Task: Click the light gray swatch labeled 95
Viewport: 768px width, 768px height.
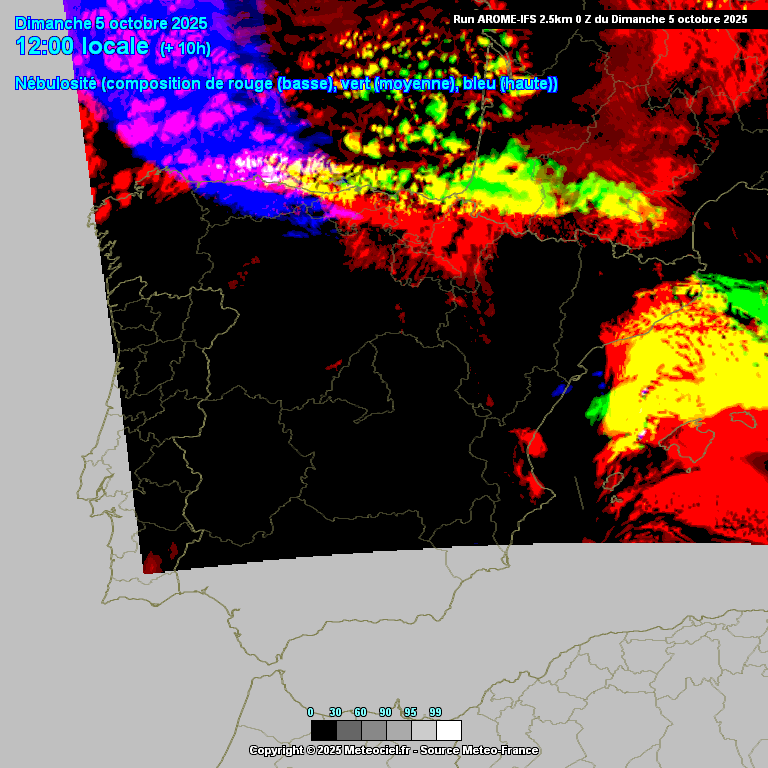Action: (423, 730)
